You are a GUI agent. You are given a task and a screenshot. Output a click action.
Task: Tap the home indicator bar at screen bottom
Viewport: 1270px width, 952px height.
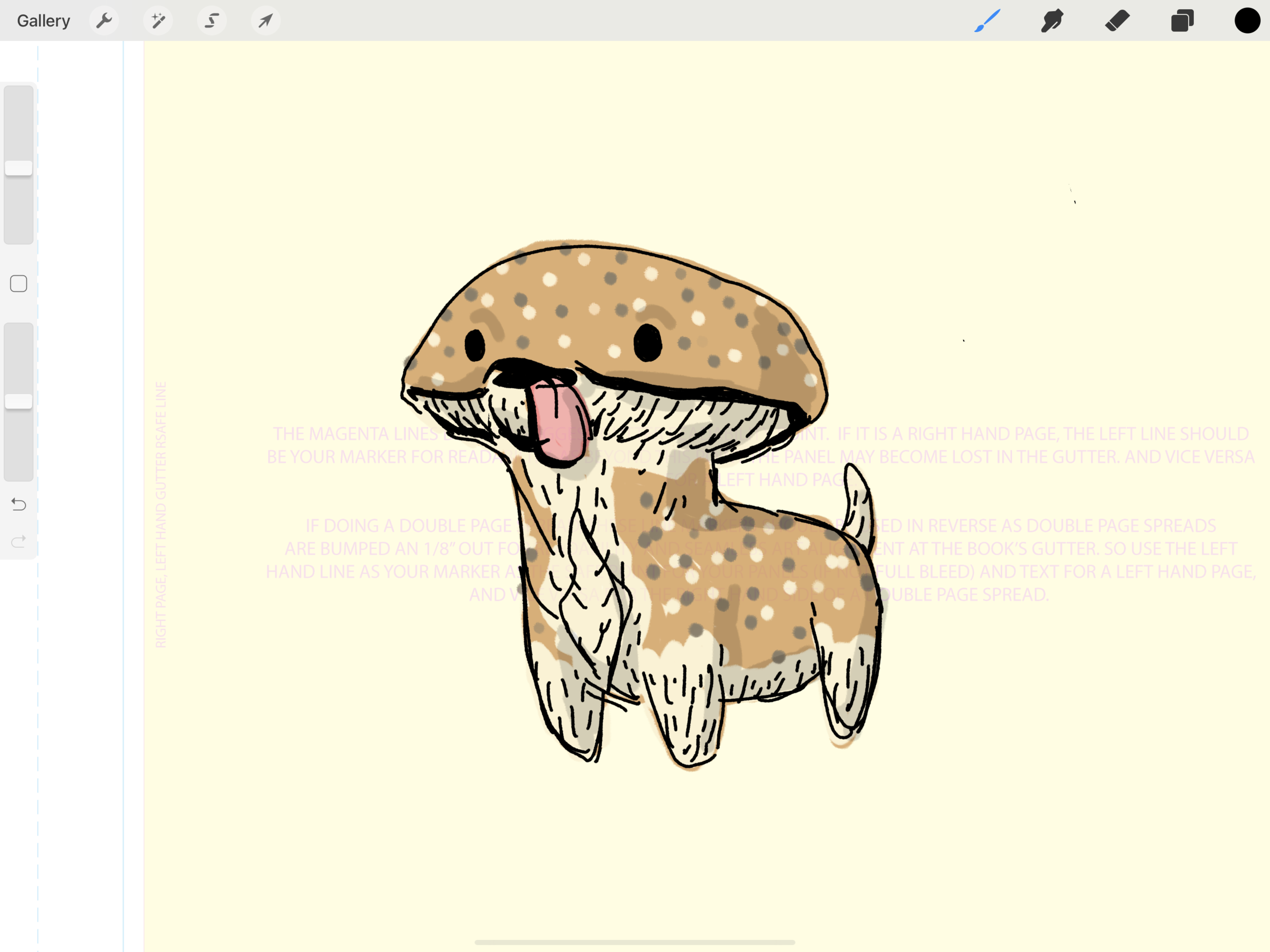tap(635, 942)
